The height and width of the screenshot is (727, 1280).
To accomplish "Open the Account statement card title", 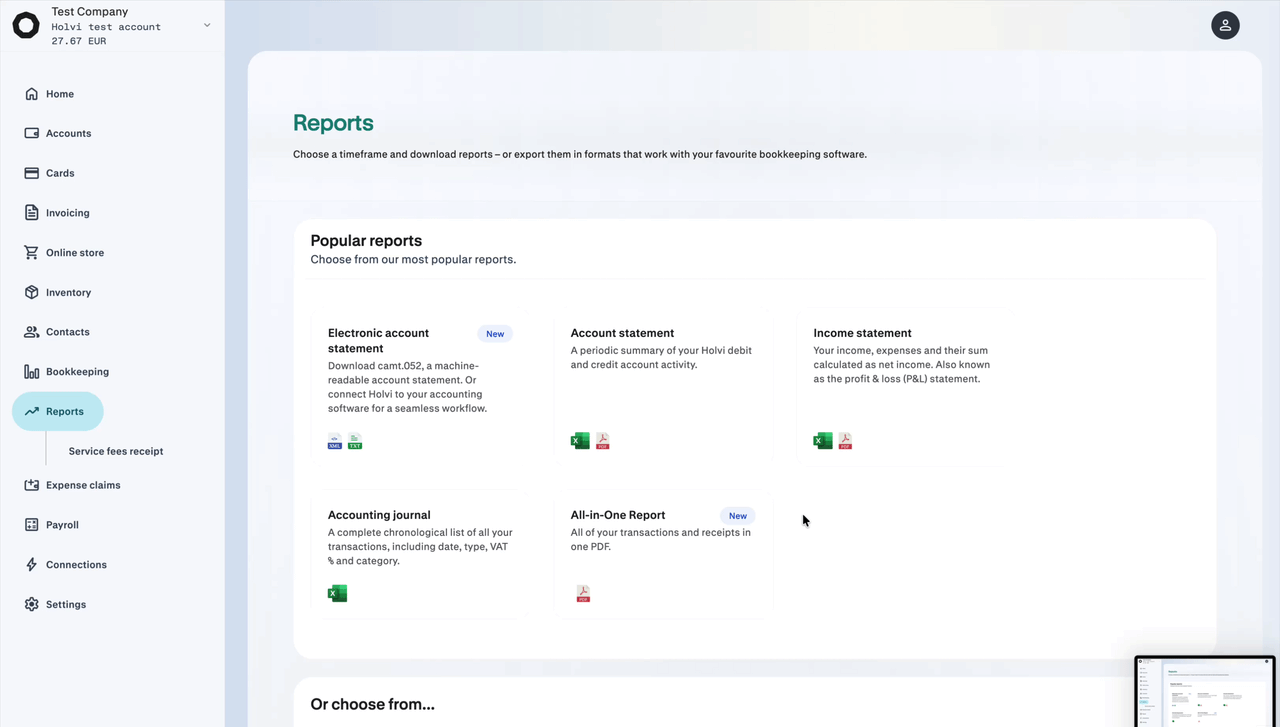I will pyautogui.click(x=622, y=333).
